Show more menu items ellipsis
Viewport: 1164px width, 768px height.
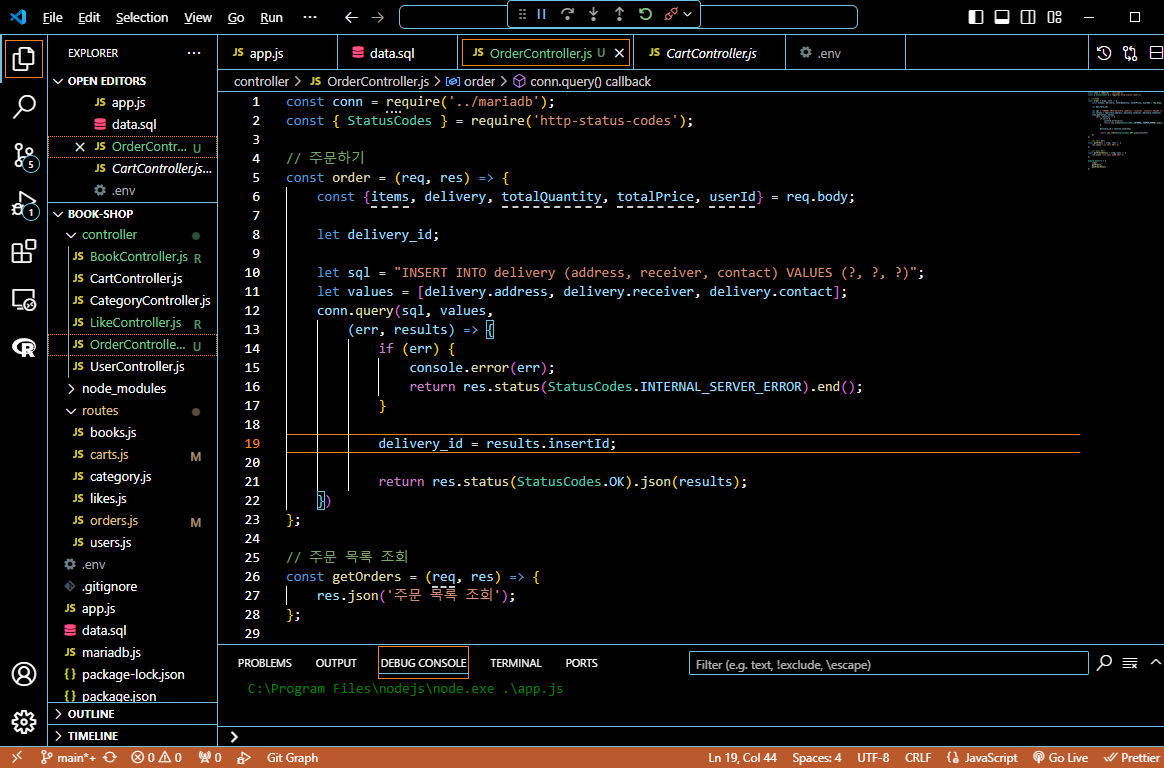tap(310, 17)
